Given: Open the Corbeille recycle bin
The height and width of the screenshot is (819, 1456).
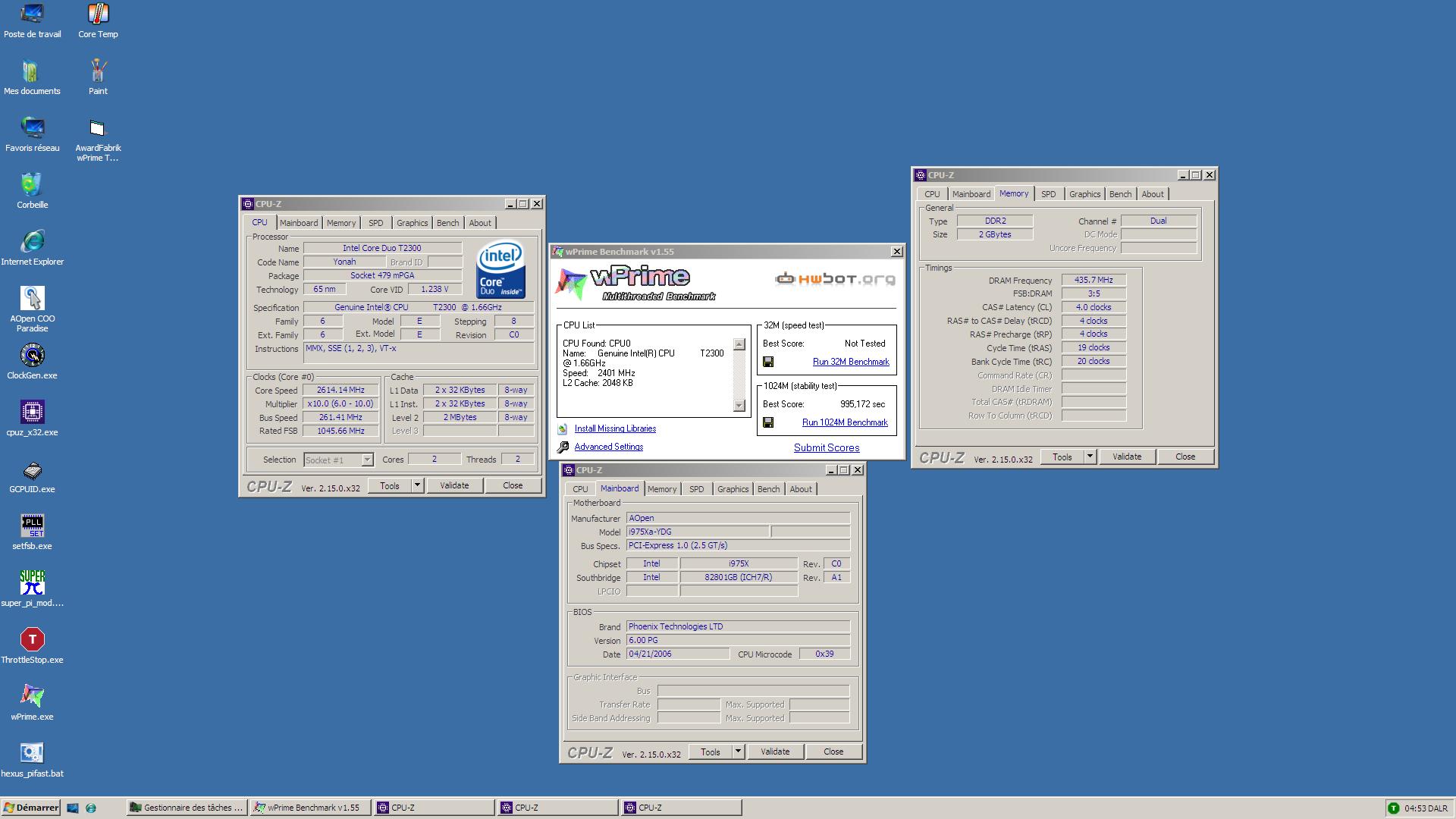Looking at the screenshot, I should [x=32, y=191].
